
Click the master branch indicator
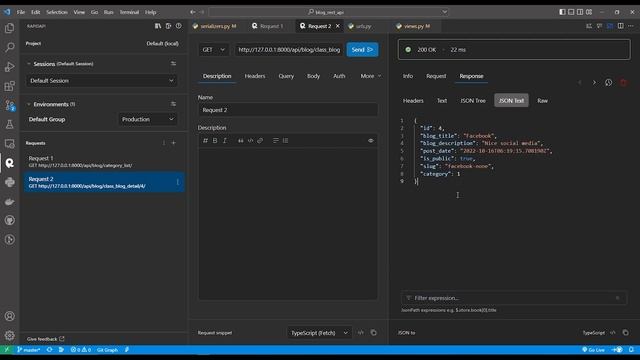tap(28, 350)
